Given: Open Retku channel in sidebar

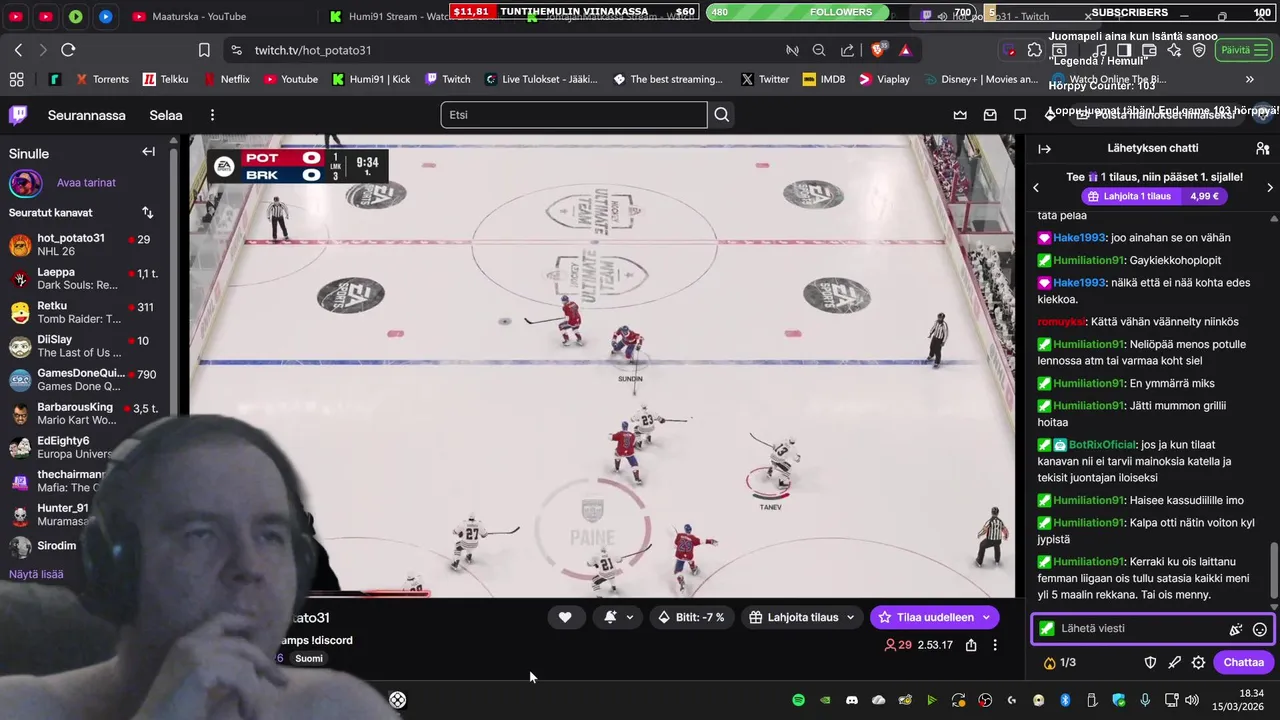Looking at the screenshot, I should click(85, 312).
